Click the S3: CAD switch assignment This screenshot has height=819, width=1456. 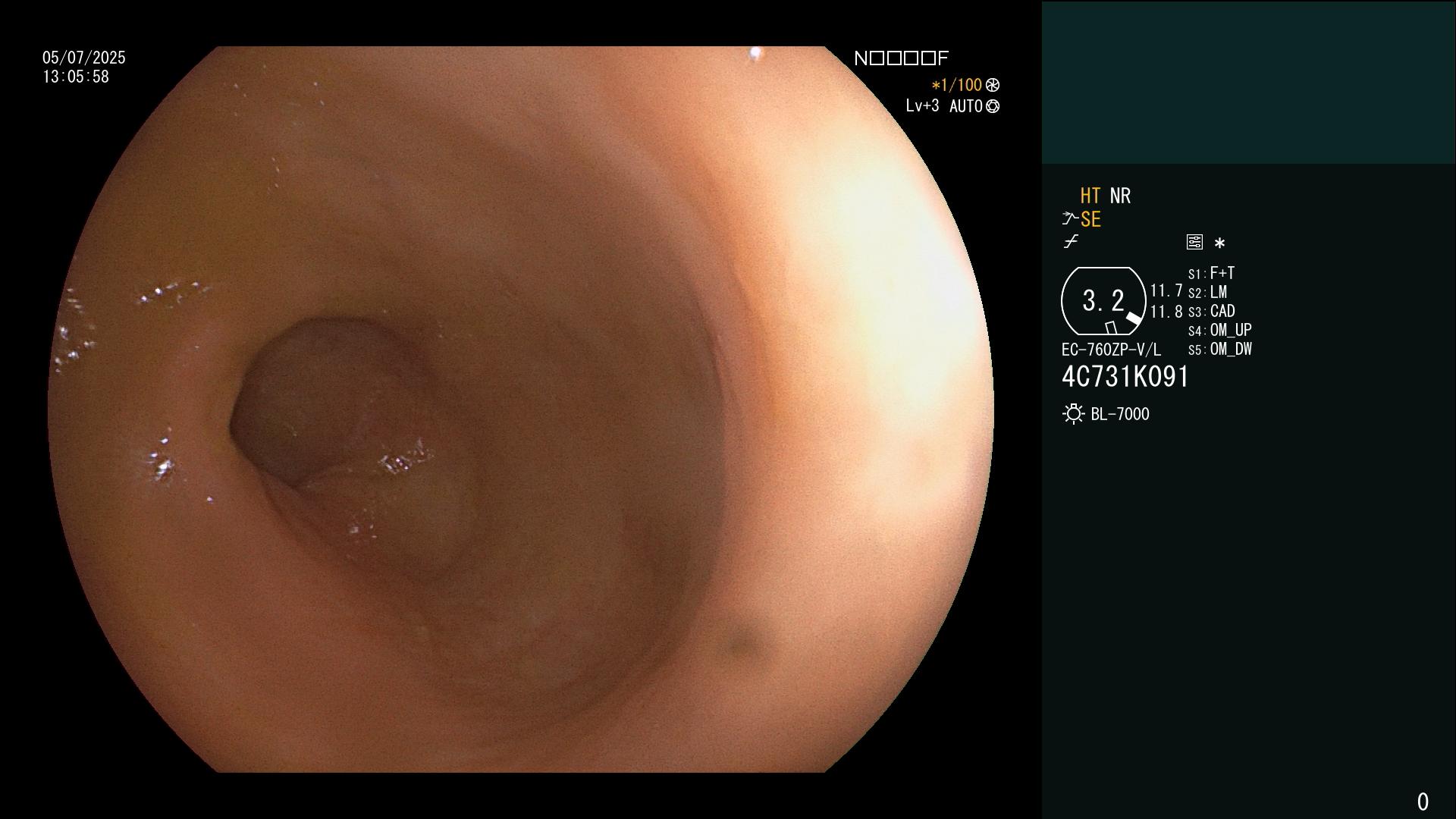click(x=1212, y=312)
